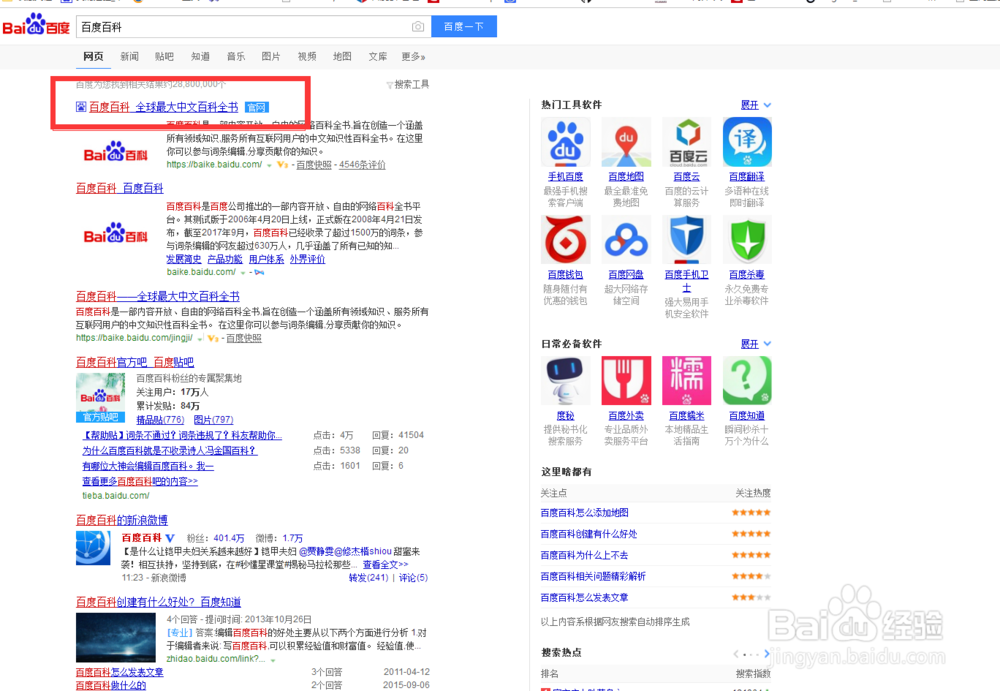This screenshot has height=691, width=1000.
Task: Open 搜索工具 filter options
Action: 408,84
